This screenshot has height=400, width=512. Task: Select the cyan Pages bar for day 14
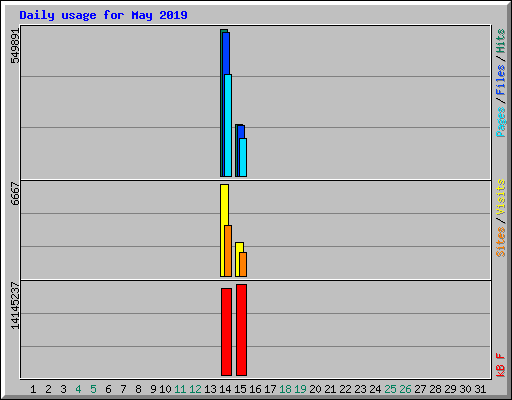[228, 125]
